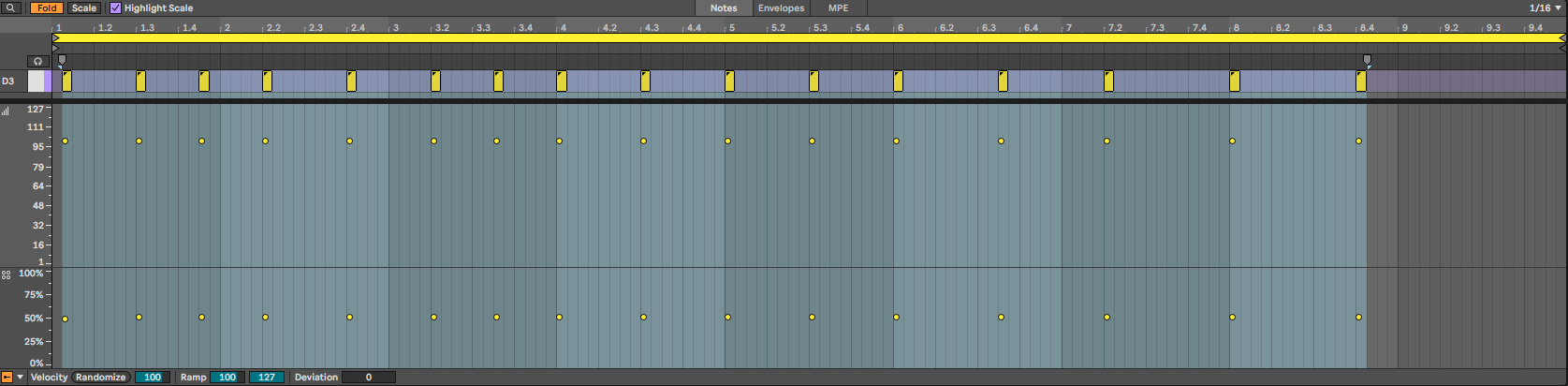Select the D3 note at position 2.2
This screenshot has width=1568, height=386.
268,82
